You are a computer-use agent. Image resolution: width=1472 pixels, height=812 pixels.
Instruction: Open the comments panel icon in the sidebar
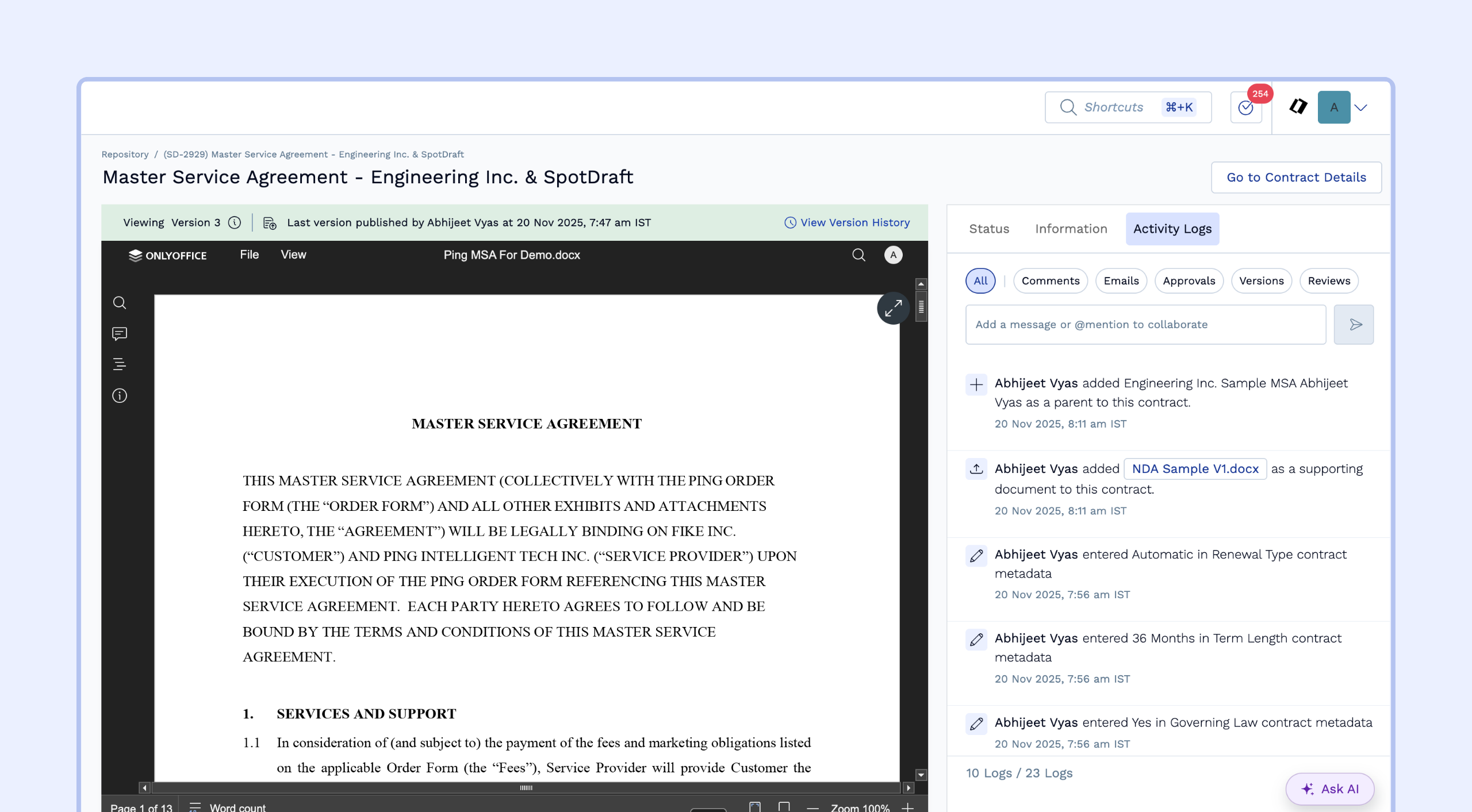[120, 334]
